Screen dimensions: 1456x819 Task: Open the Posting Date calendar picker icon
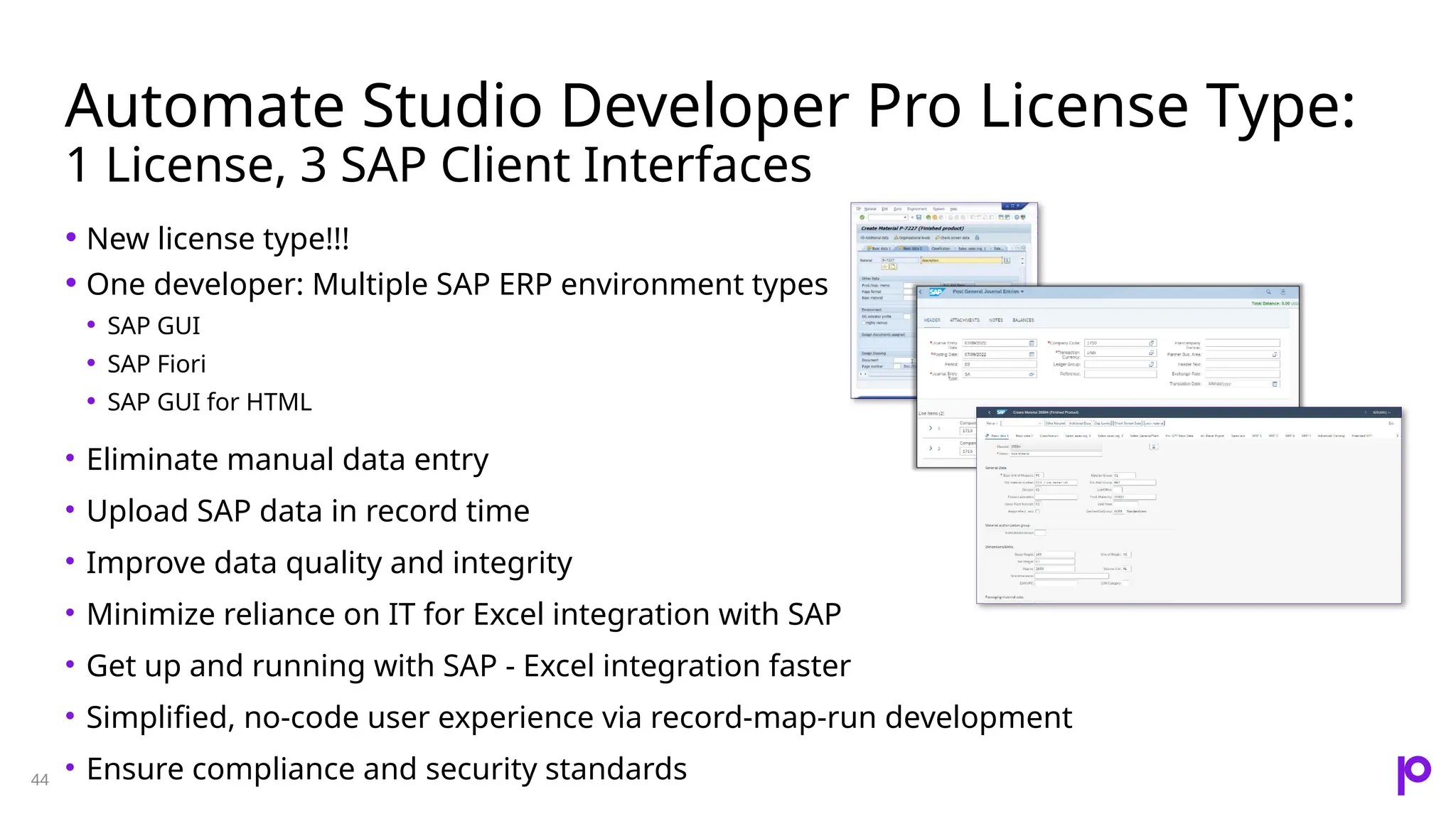click(1032, 354)
